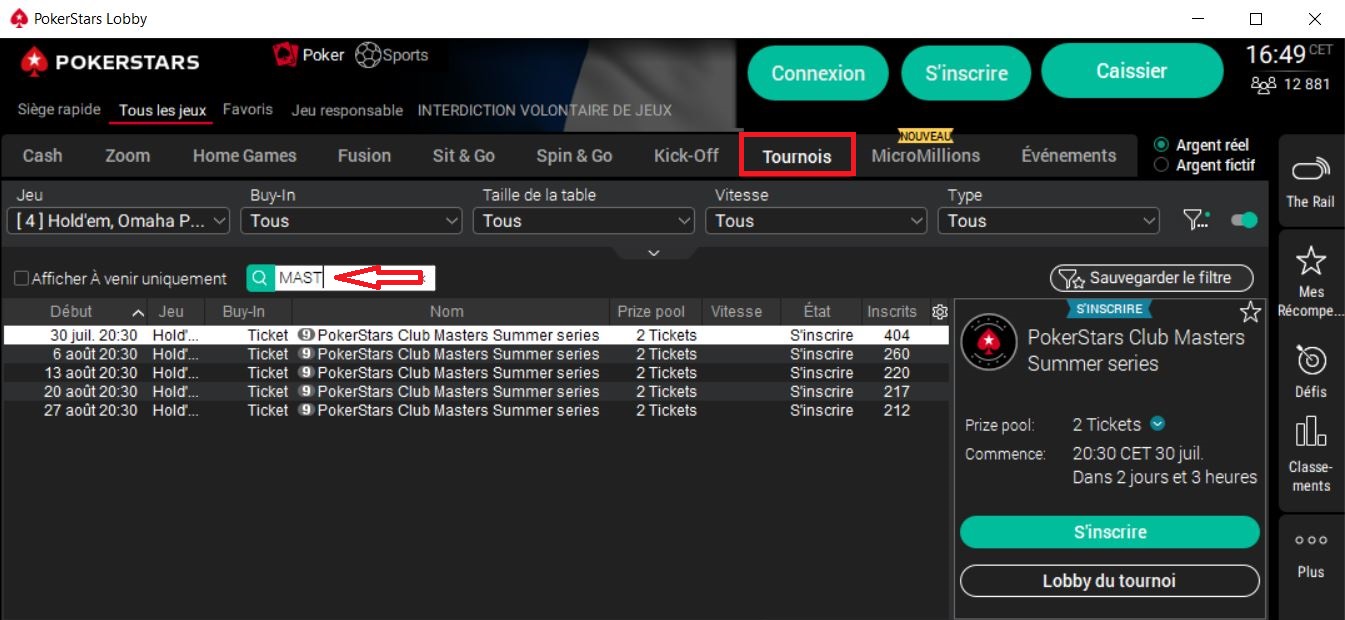Open the Spin & Go tab
The image size is (1345, 620).
pyautogui.click(x=574, y=156)
